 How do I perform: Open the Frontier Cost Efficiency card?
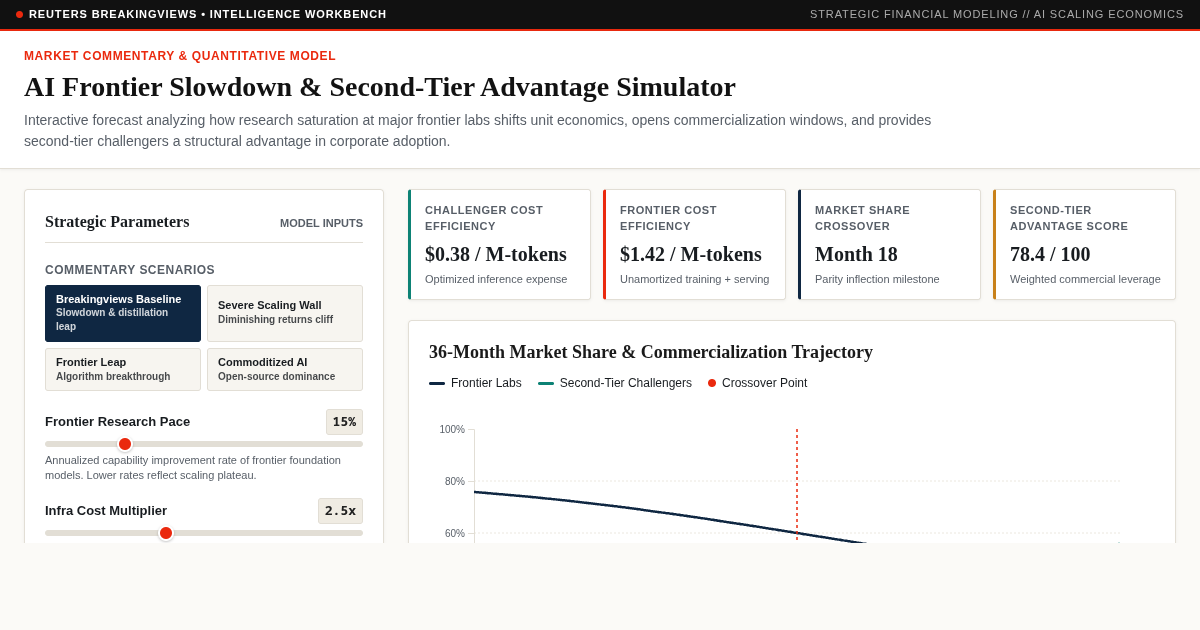pos(694,245)
